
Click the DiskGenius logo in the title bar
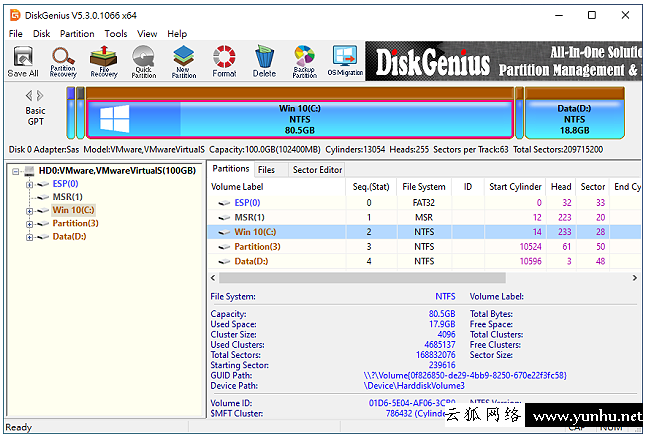point(15,15)
